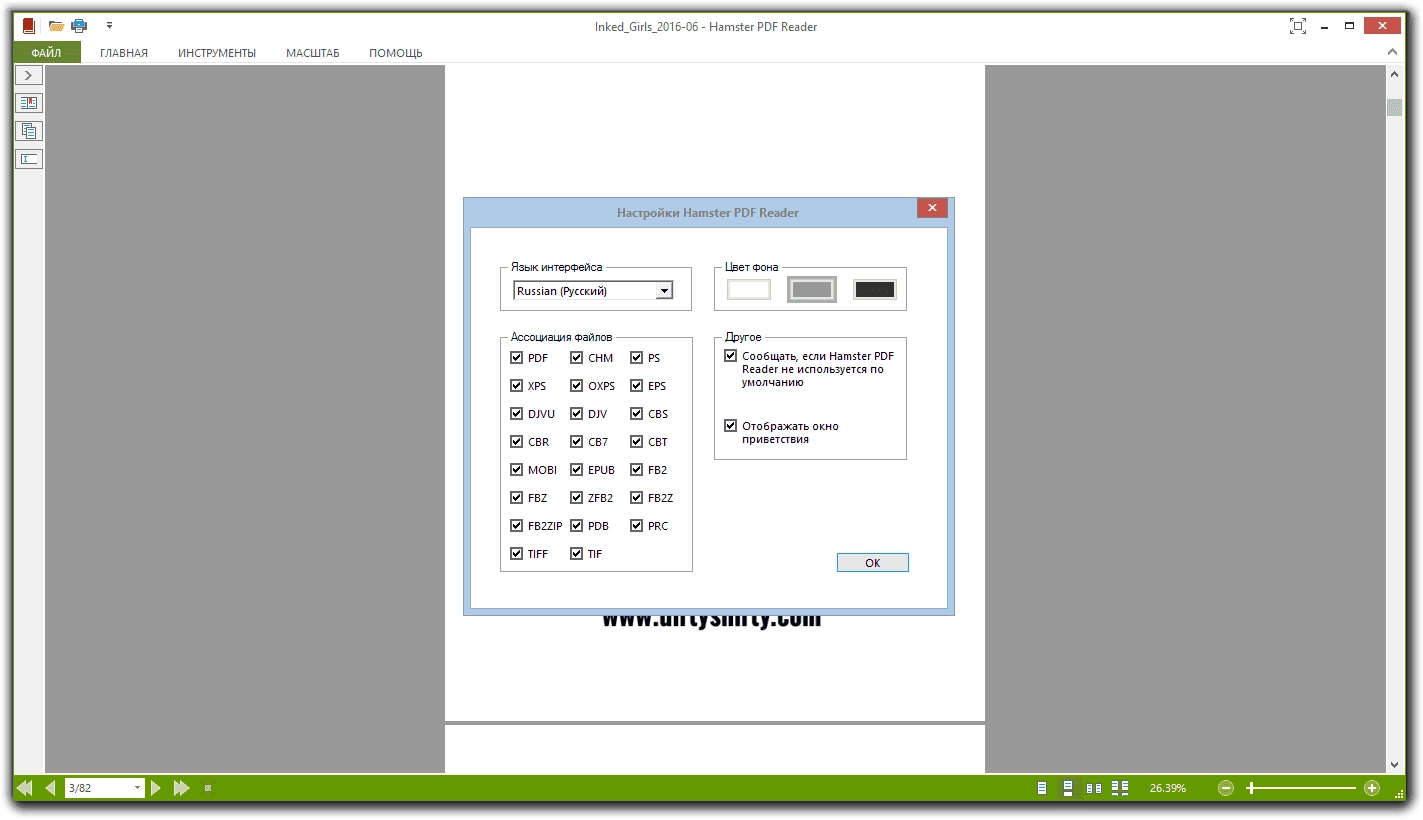Select the white background color swatch

[x=749, y=289]
